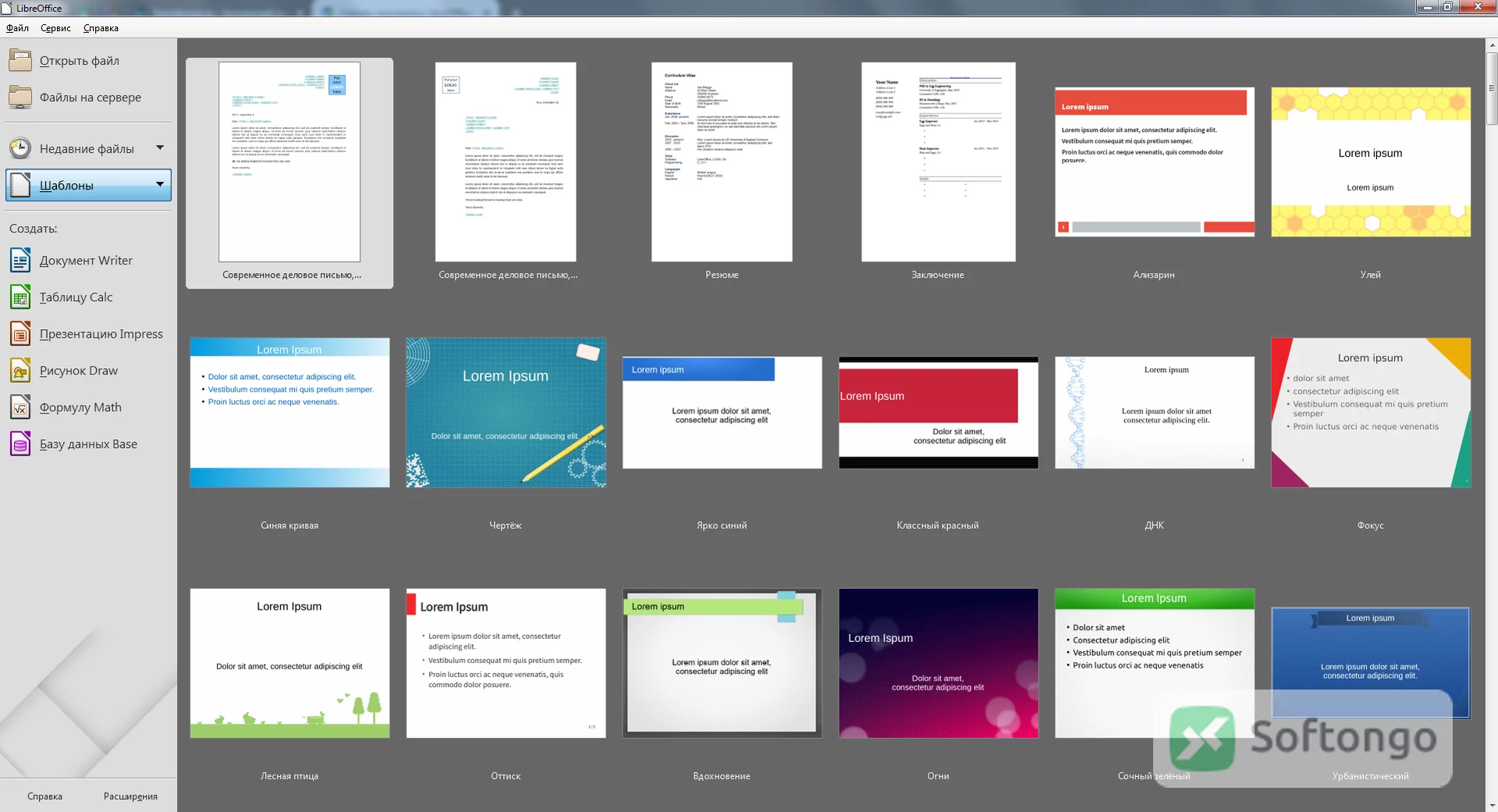Click the Remote Files server folder icon
The image size is (1498, 812).
tap(20, 97)
